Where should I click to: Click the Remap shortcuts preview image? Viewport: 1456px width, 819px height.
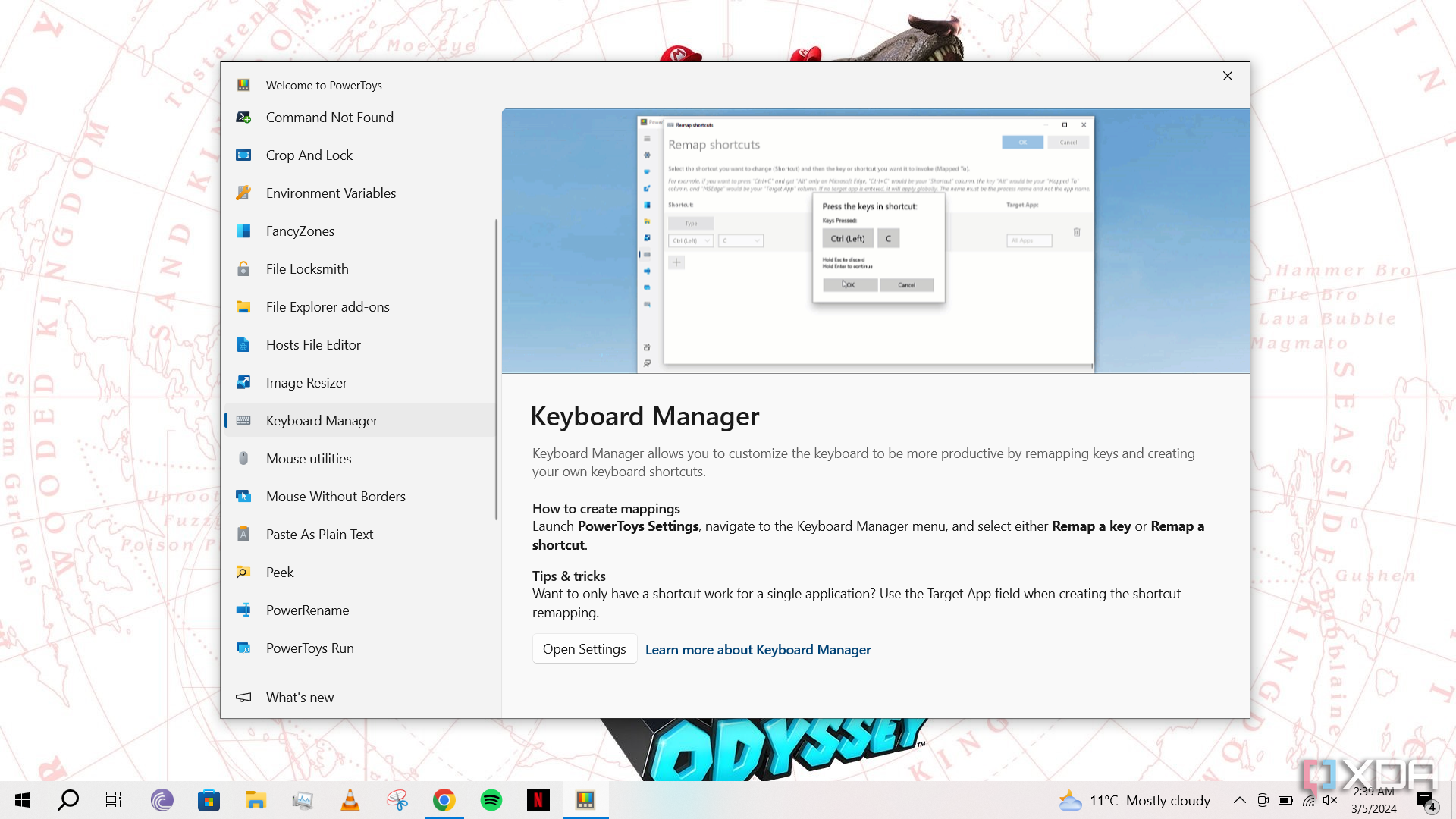(876, 241)
